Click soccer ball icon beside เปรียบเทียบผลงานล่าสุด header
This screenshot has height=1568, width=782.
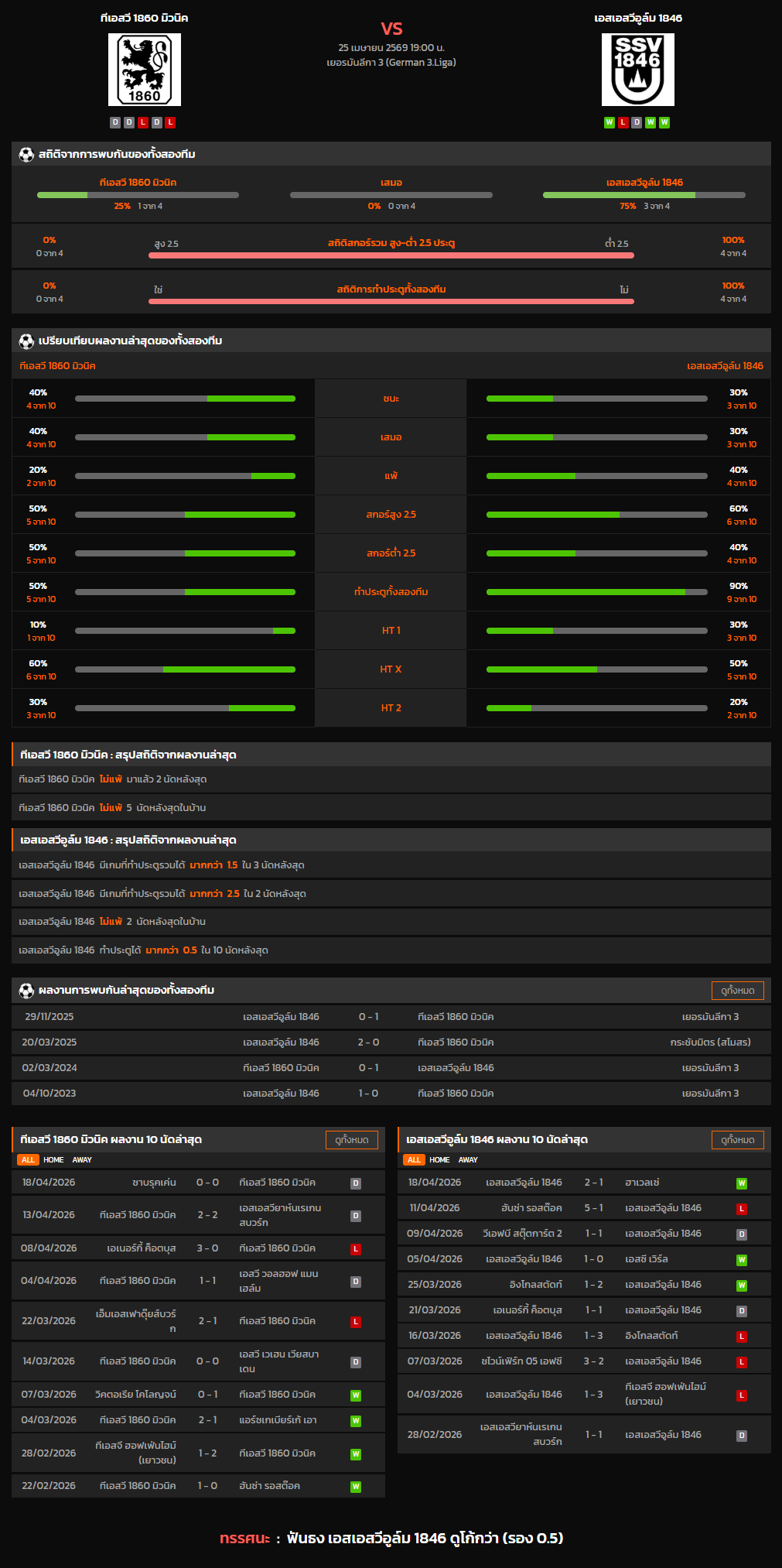click(x=26, y=341)
